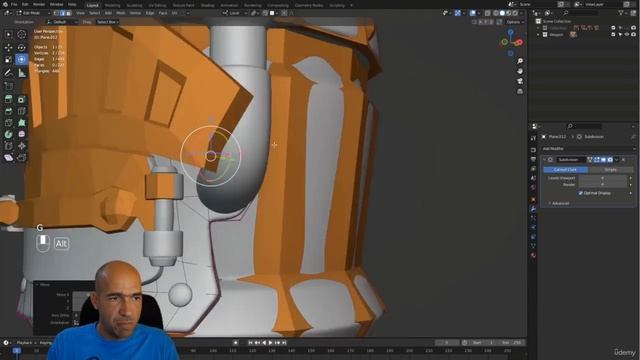Open the Add Modifier dropdown

(x=588, y=149)
